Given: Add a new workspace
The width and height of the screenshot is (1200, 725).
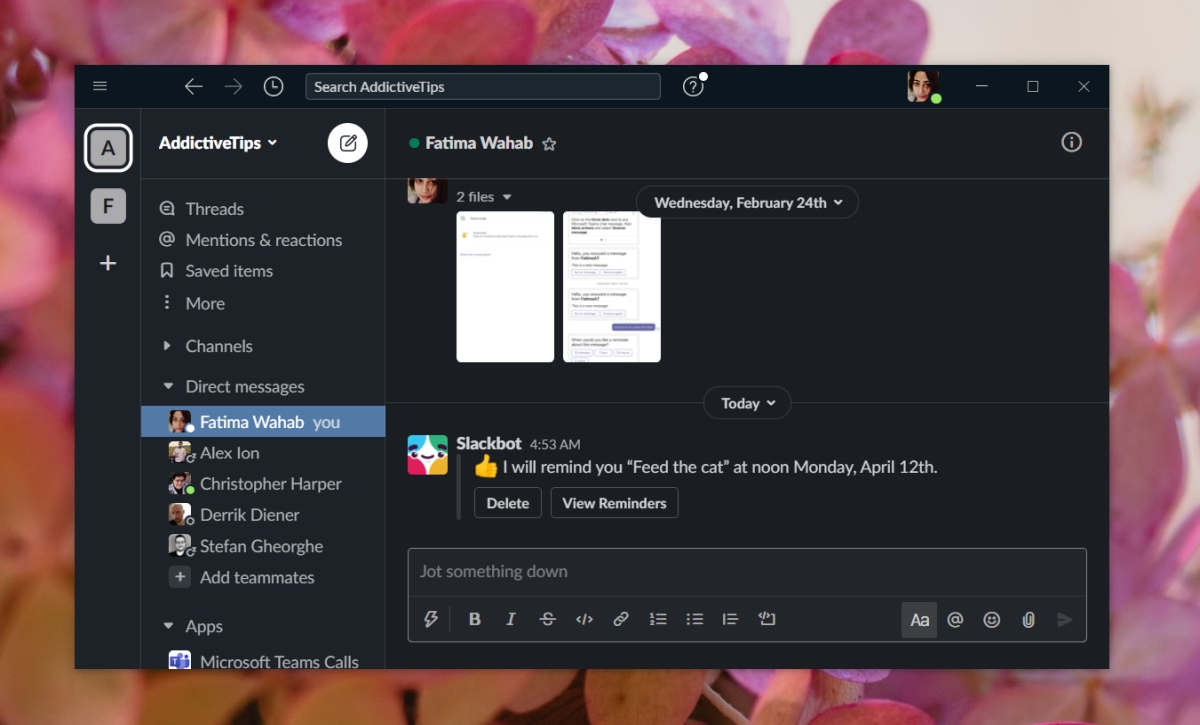Looking at the screenshot, I should point(108,263).
